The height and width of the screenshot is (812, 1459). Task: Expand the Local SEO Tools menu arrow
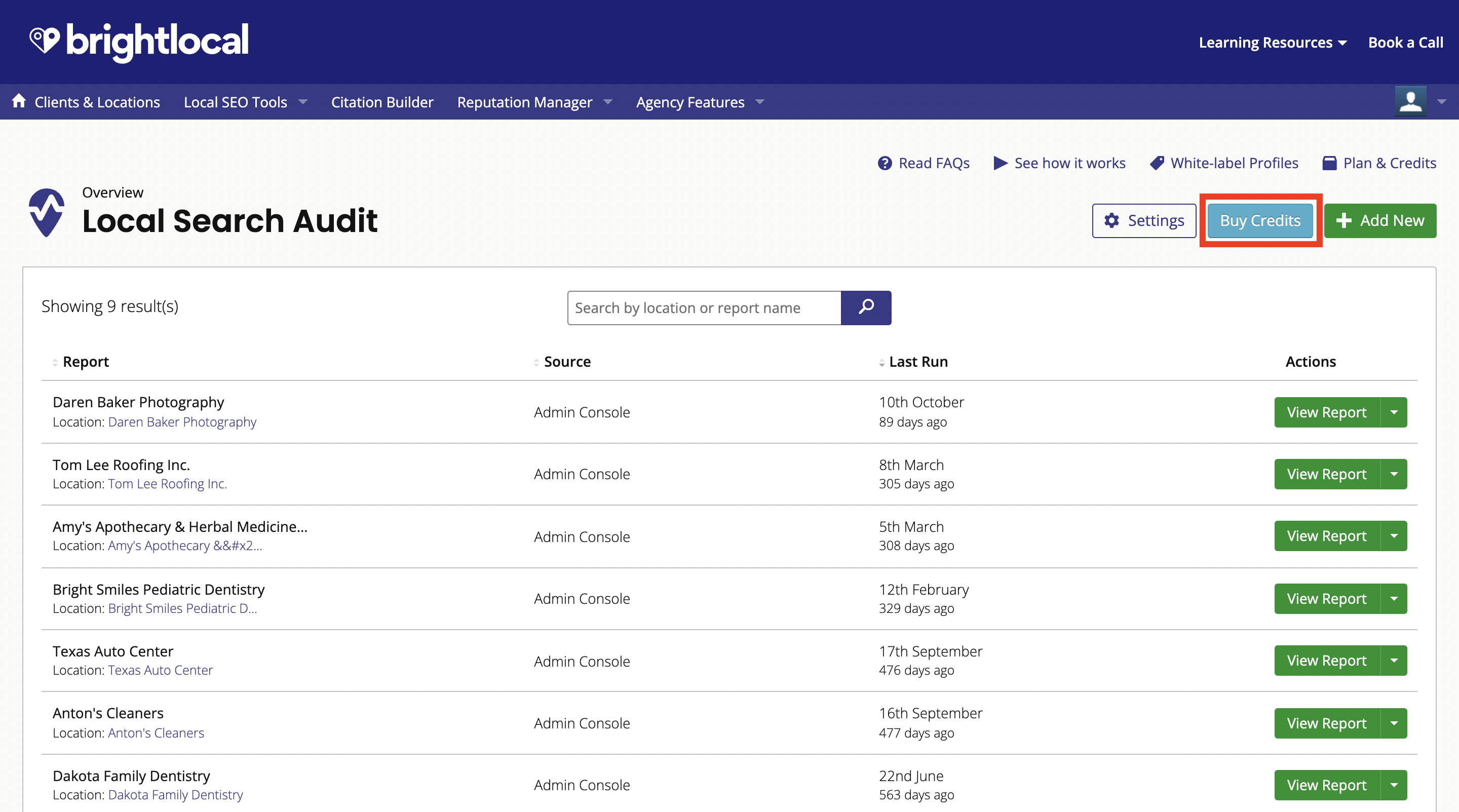[303, 102]
